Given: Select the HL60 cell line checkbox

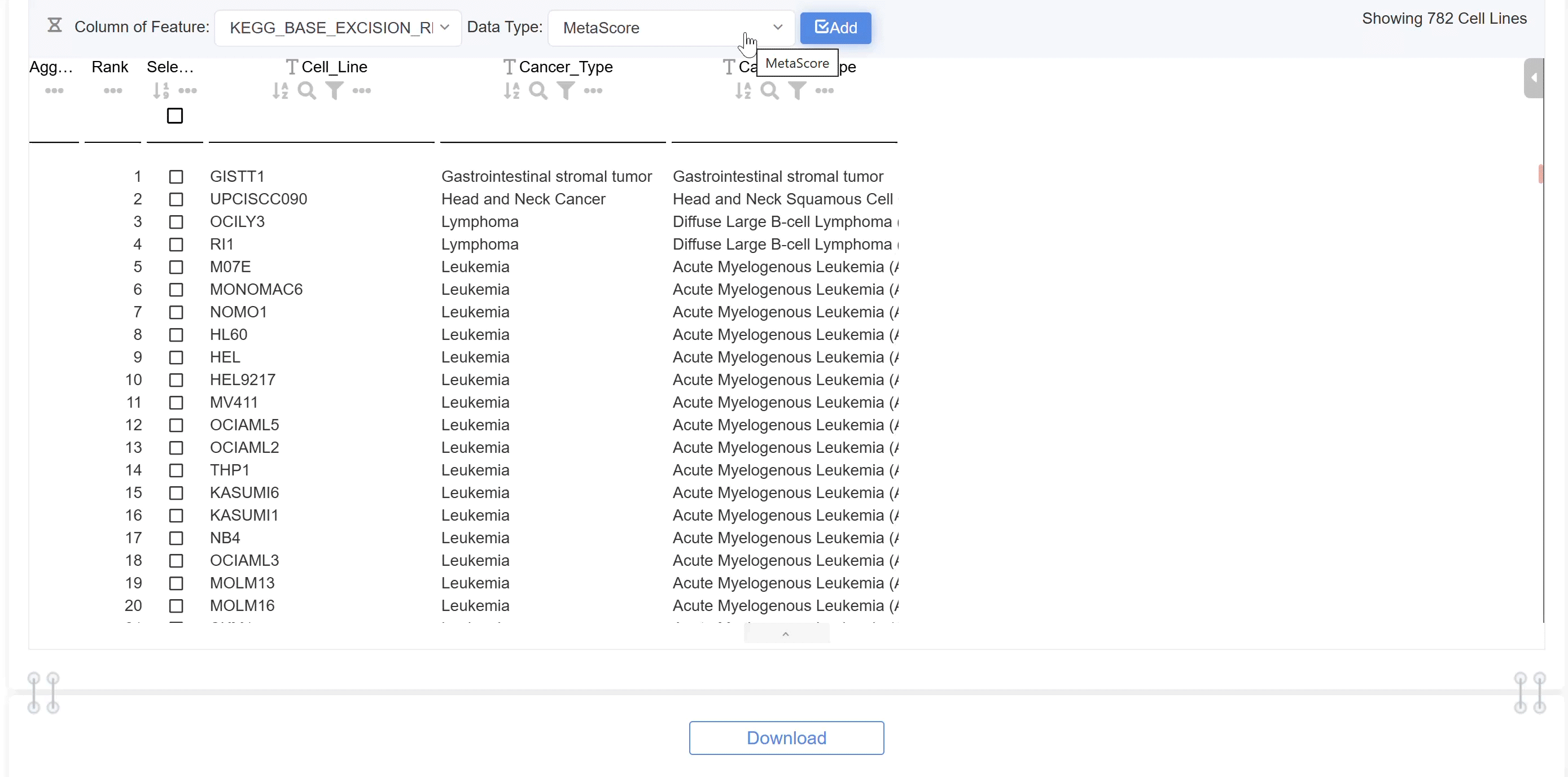Looking at the screenshot, I should pos(176,335).
